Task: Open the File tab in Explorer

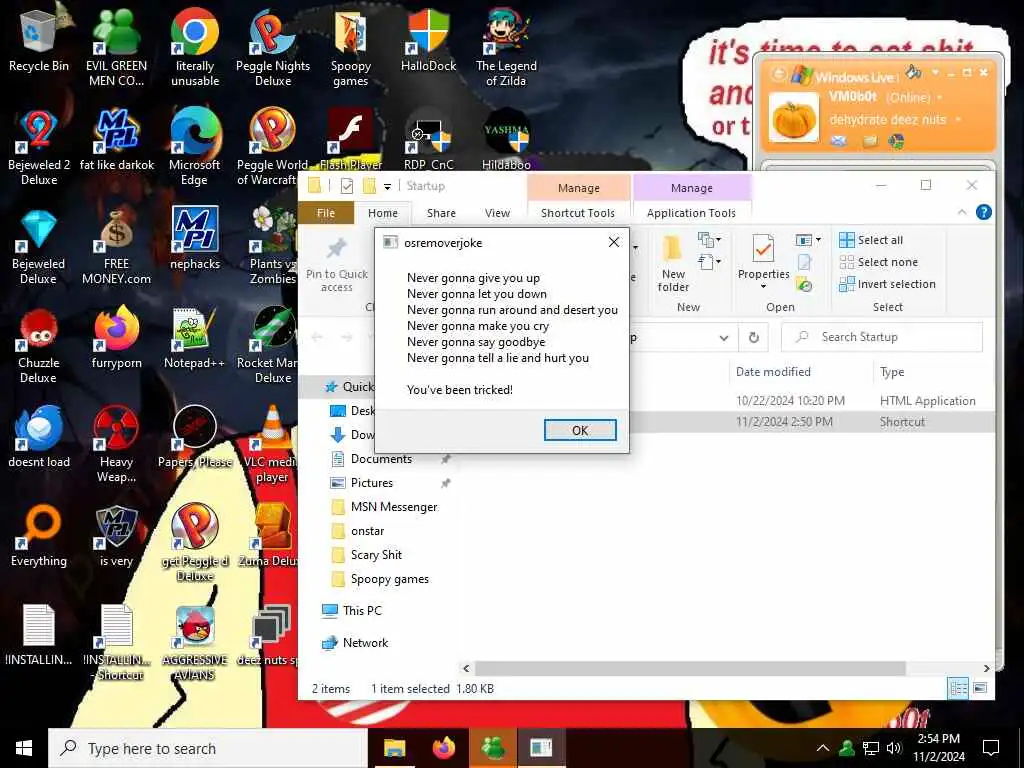Action: click(x=325, y=213)
